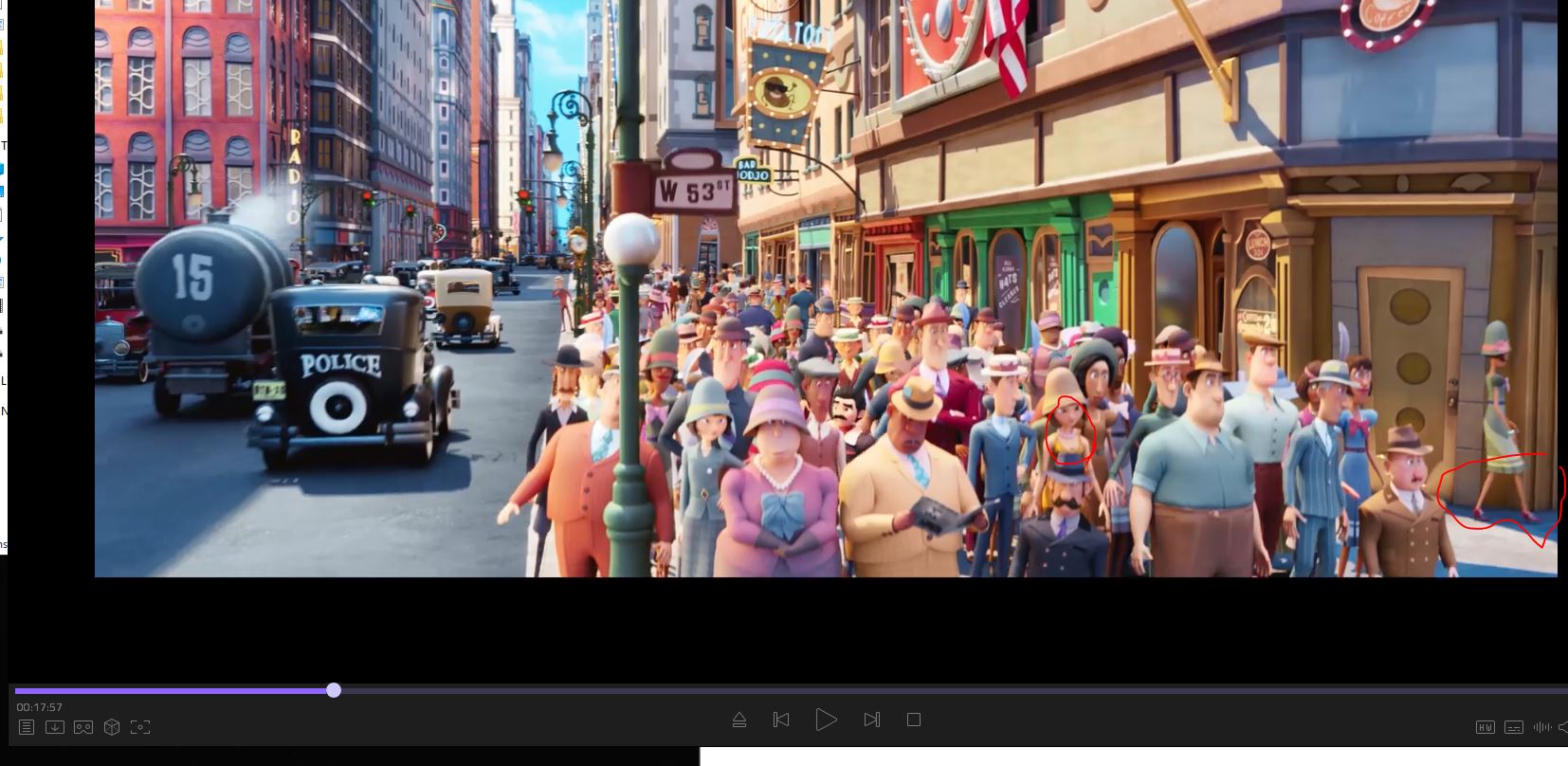Toggle HW hardware acceleration
Screen dimensions: 1568x766
point(1486,727)
